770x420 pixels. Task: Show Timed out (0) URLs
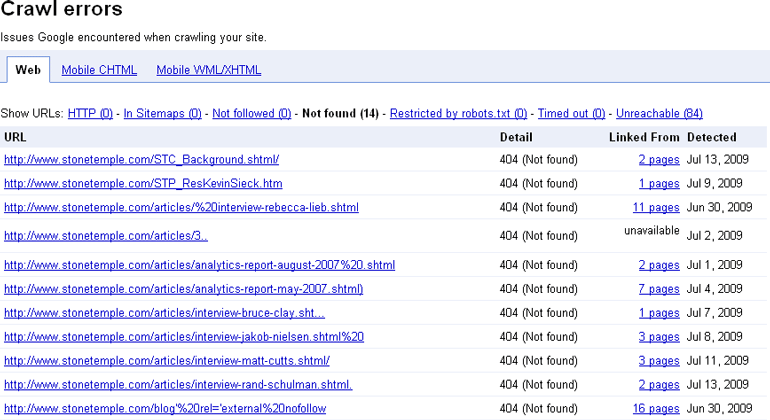572,113
